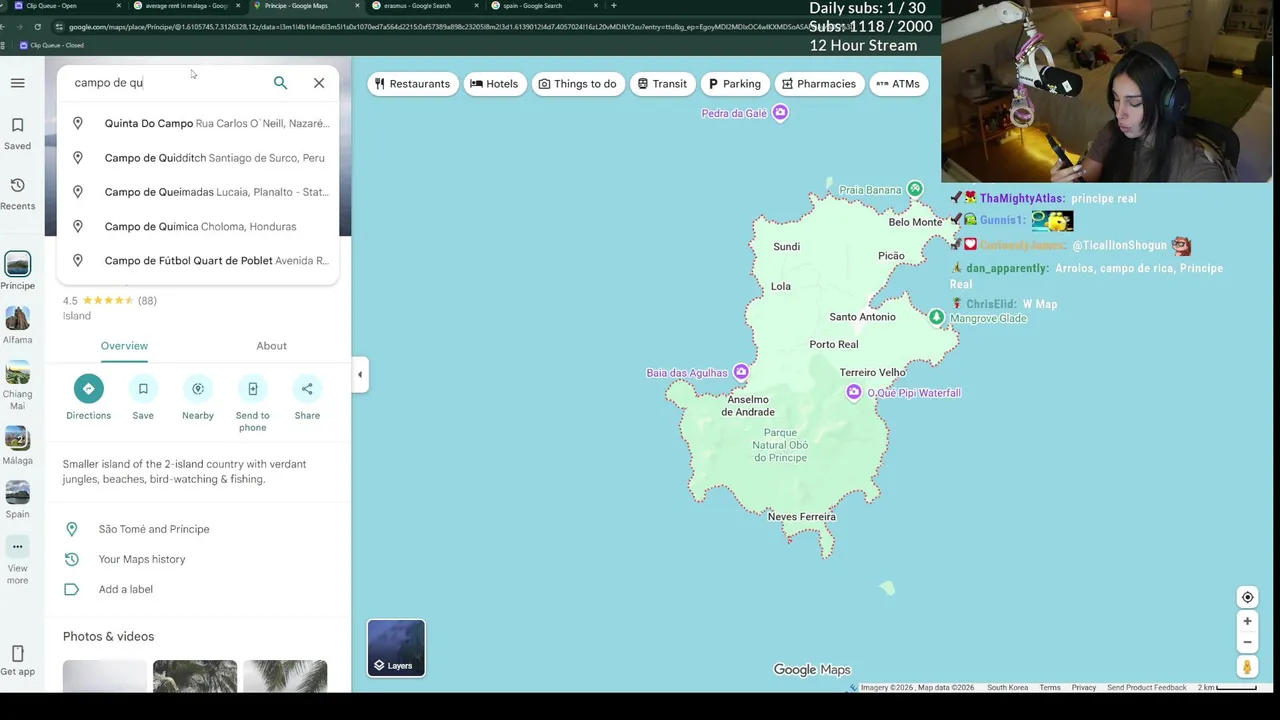Click the Santo Antonio town label
The width and height of the screenshot is (1280, 720).
click(862, 317)
